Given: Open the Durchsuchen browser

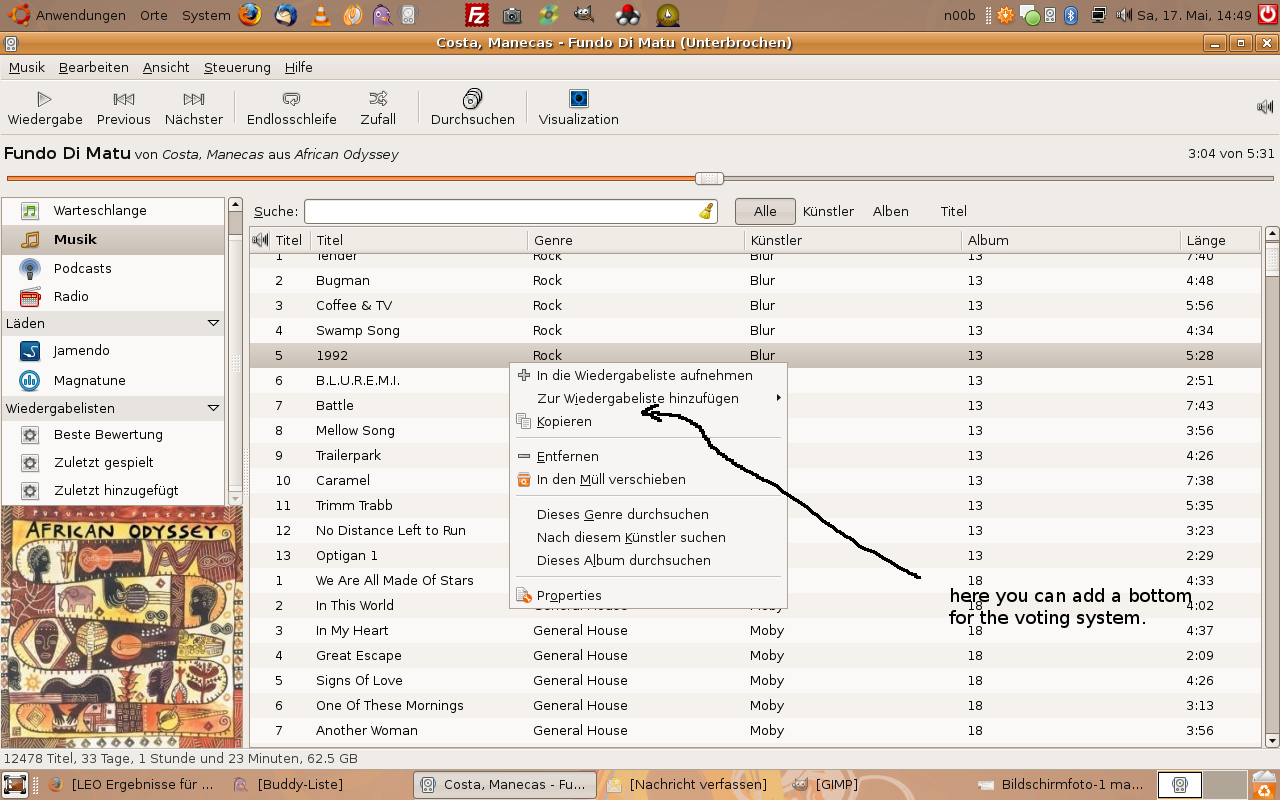Looking at the screenshot, I should tap(473, 108).
